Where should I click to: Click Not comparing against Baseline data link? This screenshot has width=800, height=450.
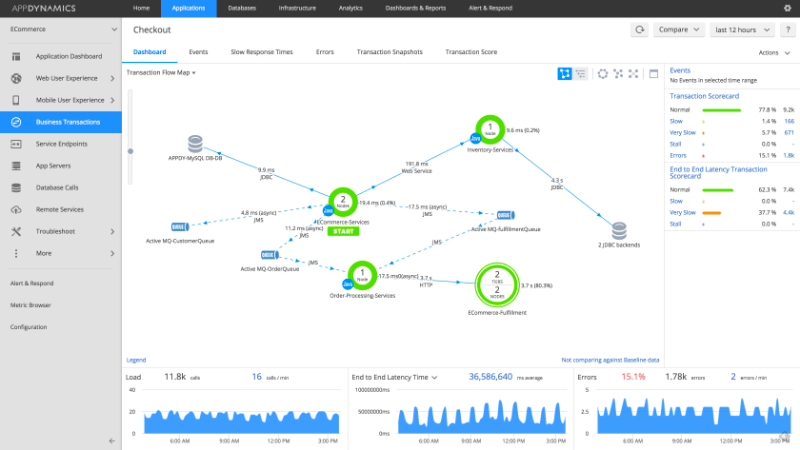[610, 360]
